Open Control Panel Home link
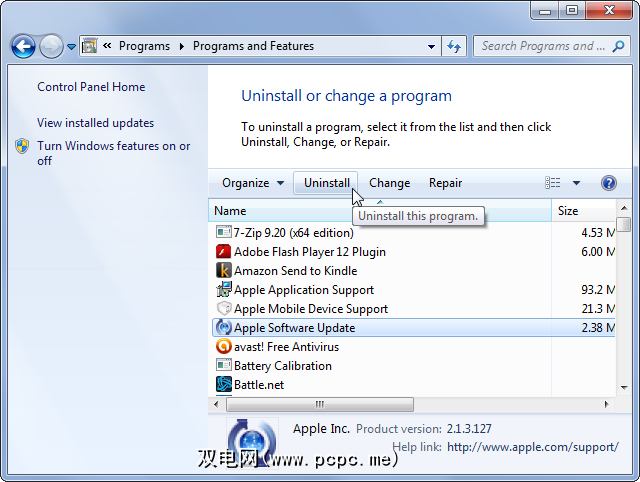Image resolution: width=640 pixels, height=482 pixels. (91, 87)
